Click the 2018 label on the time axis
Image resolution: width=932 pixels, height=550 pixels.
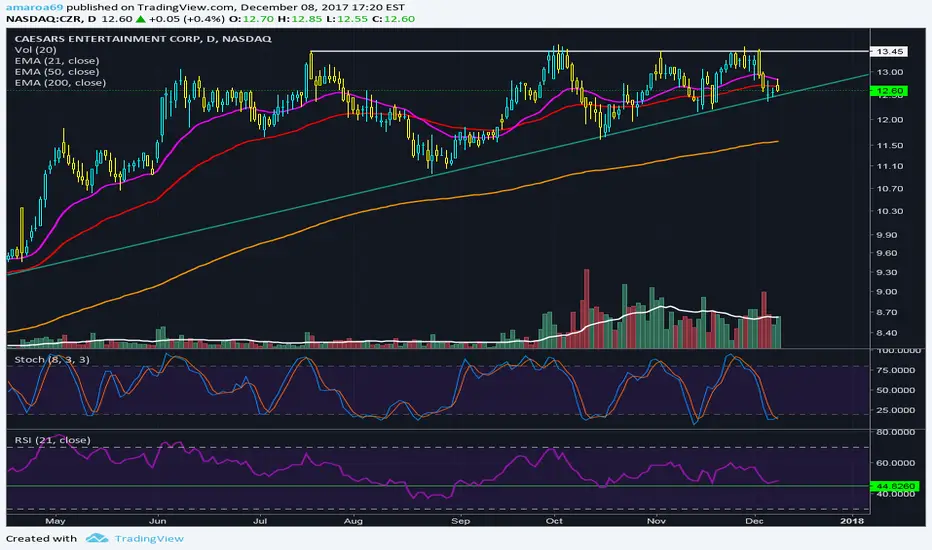(x=852, y=521)
